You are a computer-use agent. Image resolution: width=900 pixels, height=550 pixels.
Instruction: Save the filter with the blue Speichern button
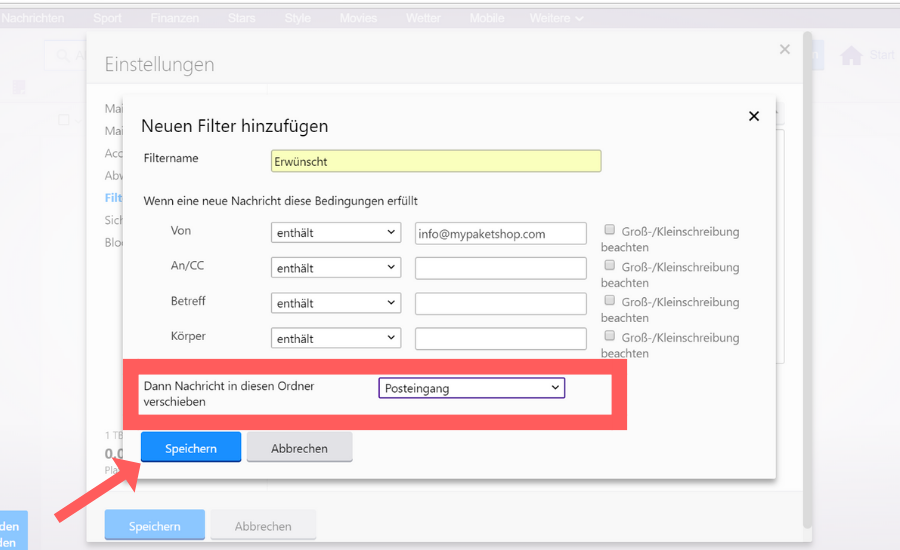click(191, 448)
